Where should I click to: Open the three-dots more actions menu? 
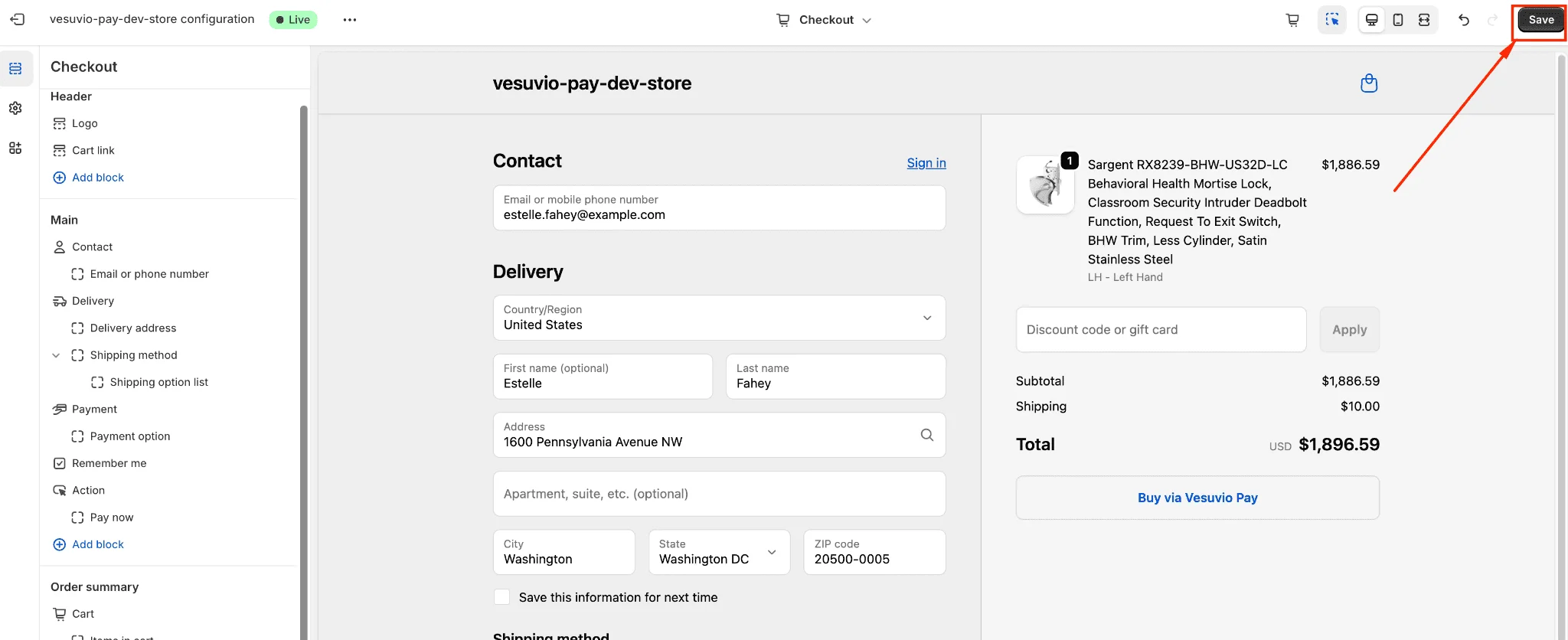[350, 20]
